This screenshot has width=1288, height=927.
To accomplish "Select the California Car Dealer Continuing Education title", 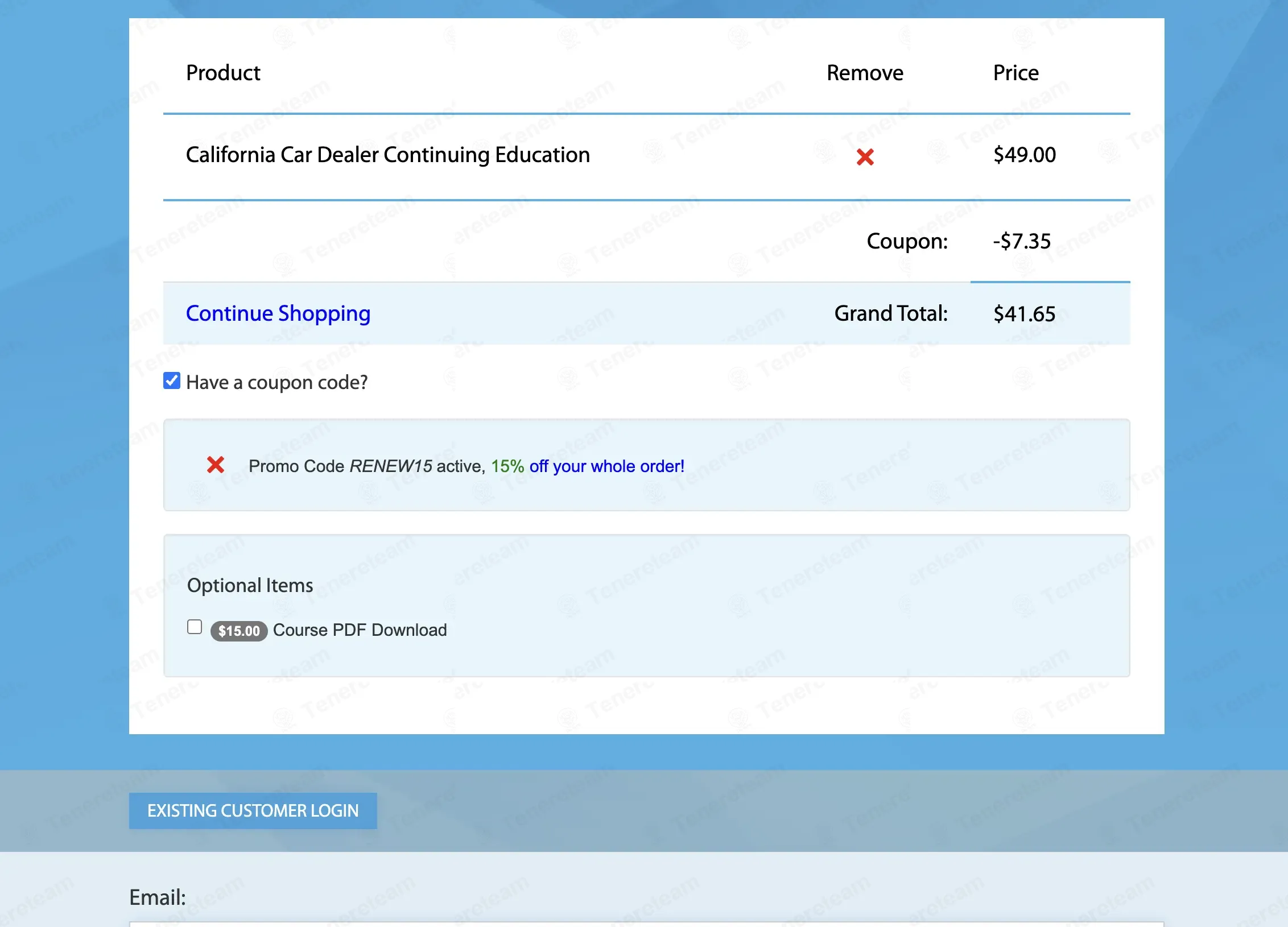I will point(387,155).
